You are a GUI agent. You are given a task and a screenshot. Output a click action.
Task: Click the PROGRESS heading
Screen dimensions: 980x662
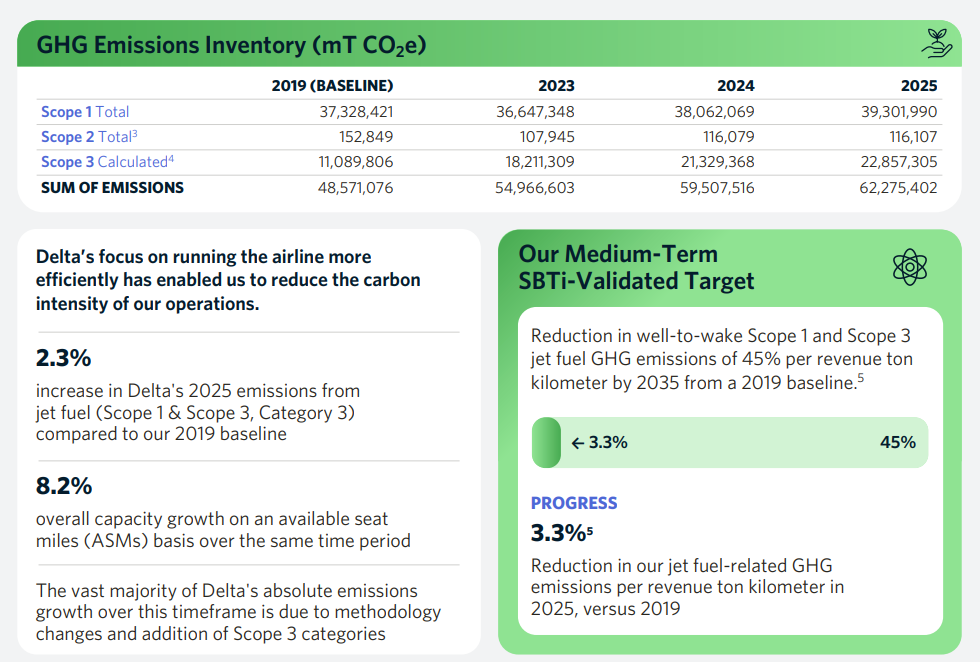pyautogui.click(x=574, y=503)
